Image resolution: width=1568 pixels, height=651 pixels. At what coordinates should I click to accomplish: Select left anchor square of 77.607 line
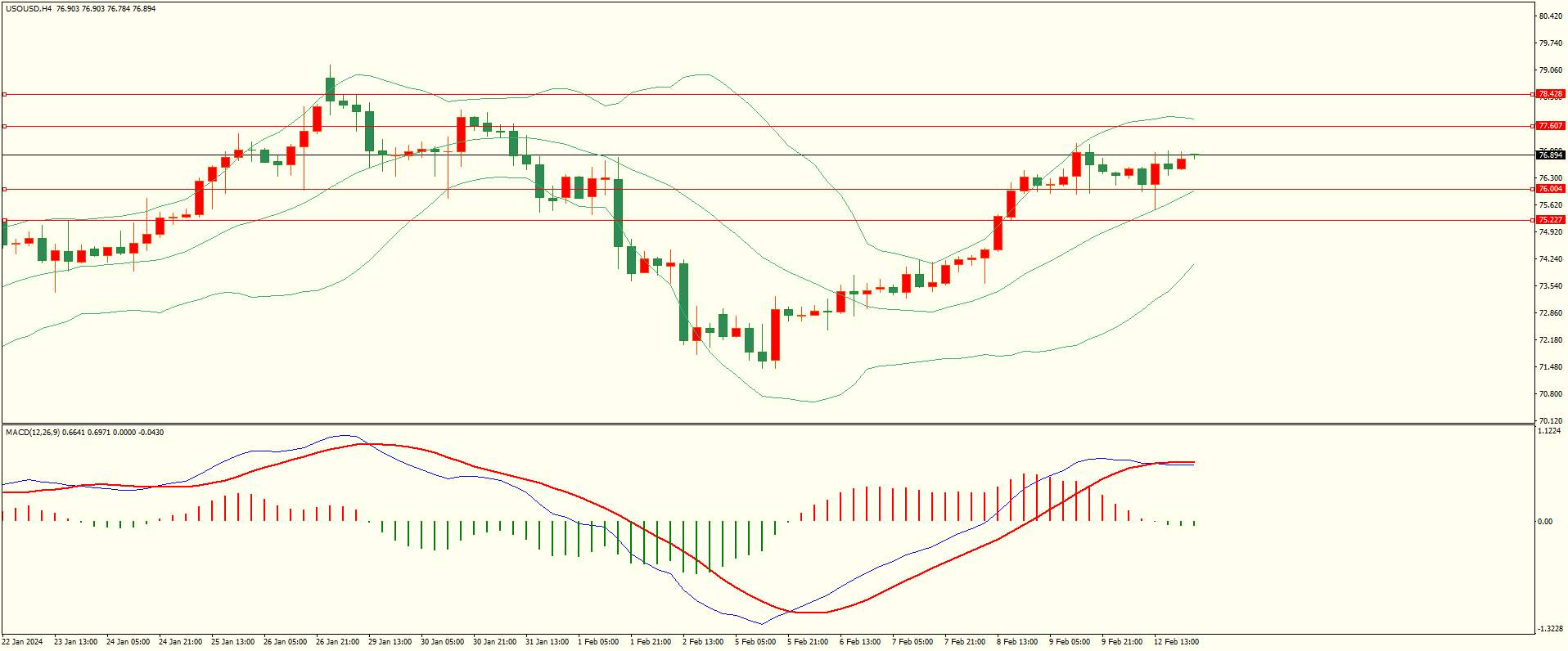[4, 127]
